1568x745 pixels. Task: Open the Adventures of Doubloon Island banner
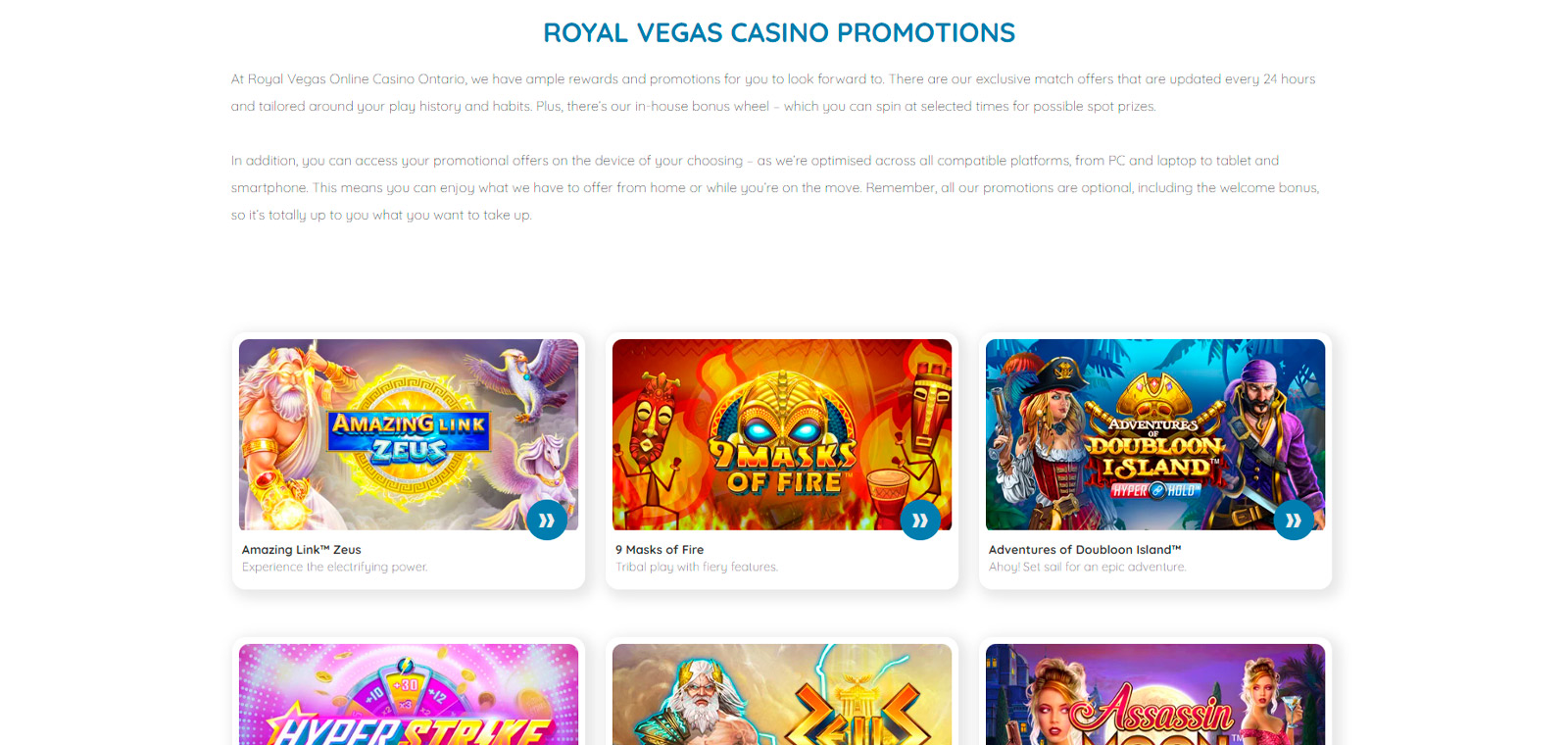point(1155,434)
